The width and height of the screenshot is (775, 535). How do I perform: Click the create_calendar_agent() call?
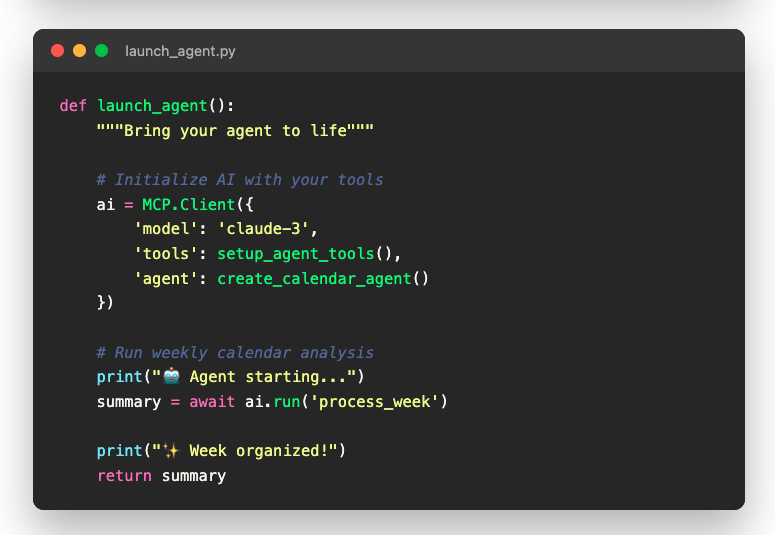(323, 279)
